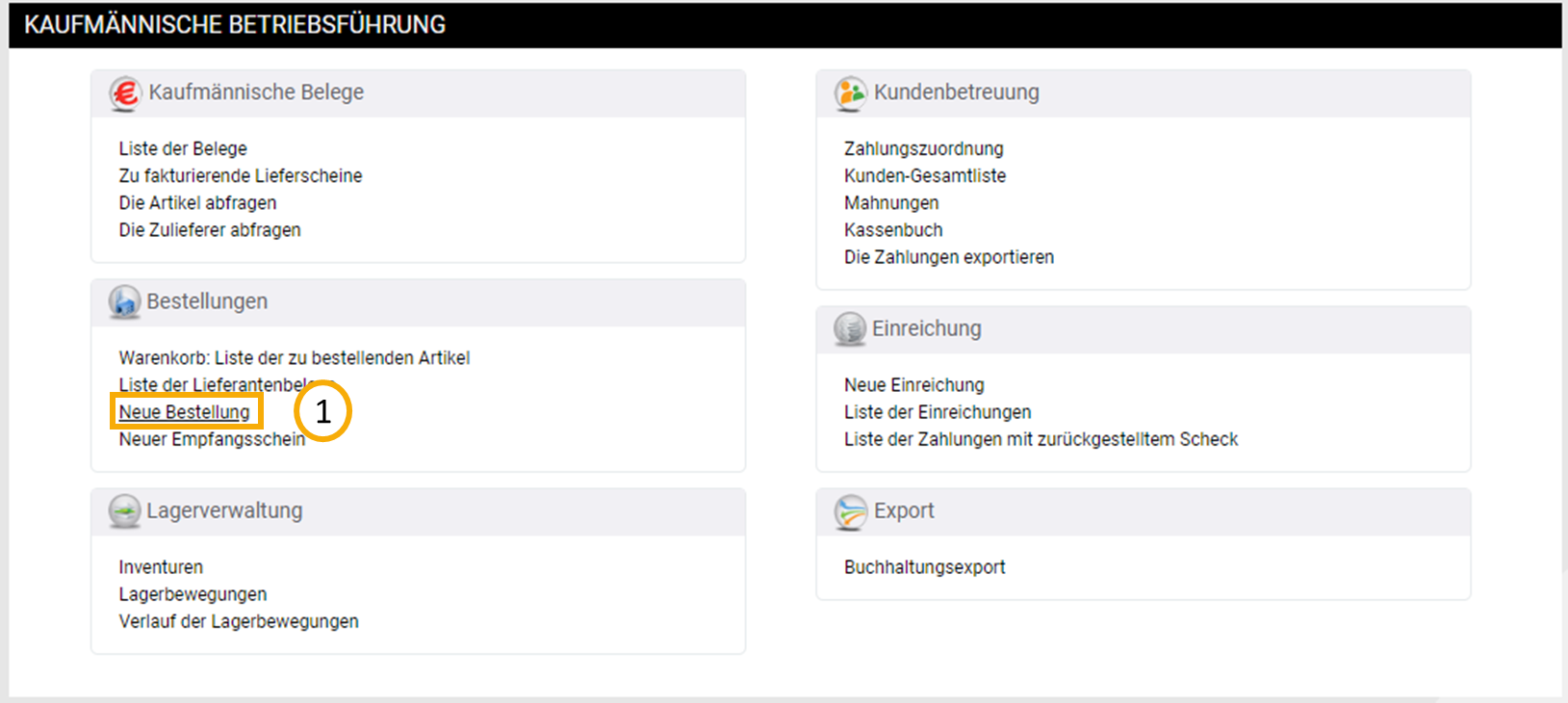Open Inventuren in Lagerverwaltung

161,567
